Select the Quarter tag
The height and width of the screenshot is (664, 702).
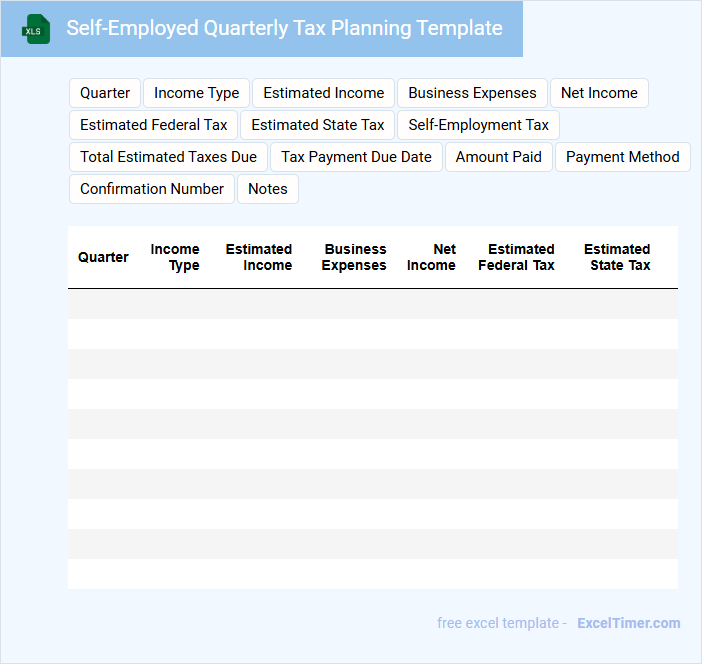tap(105, 93)
